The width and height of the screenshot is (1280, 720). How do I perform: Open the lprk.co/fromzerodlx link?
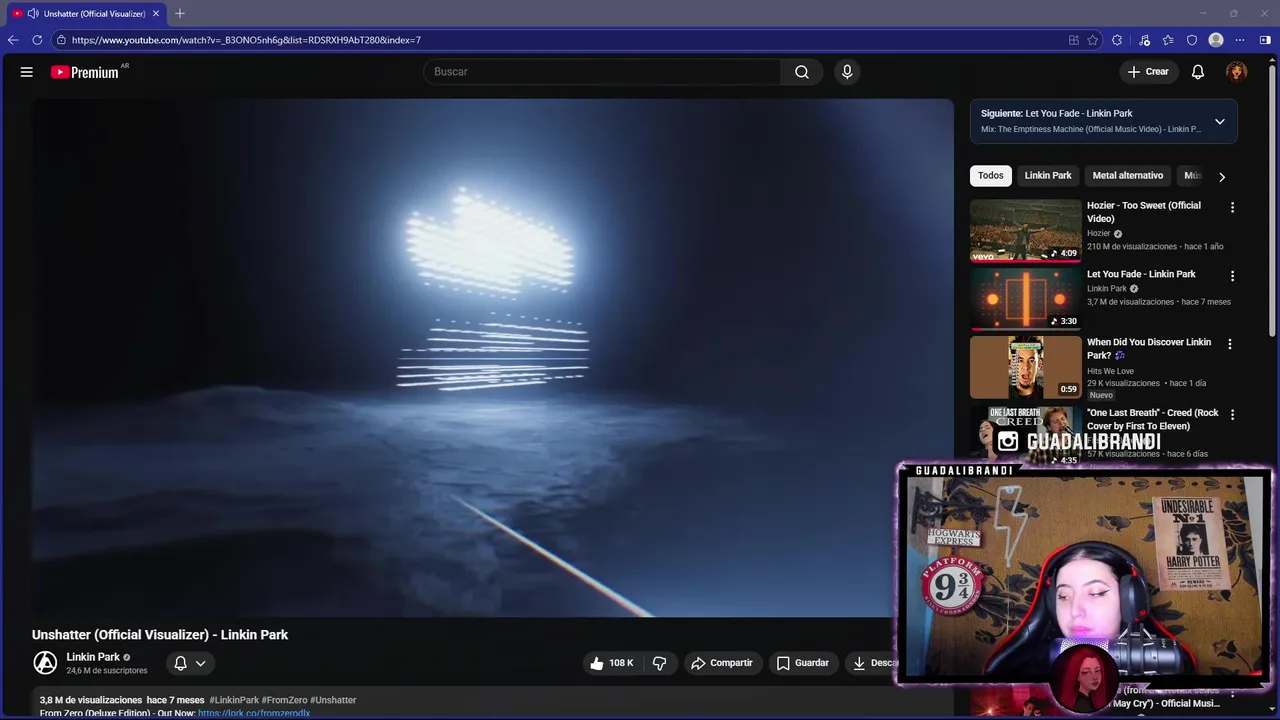[x=254, y=713]
